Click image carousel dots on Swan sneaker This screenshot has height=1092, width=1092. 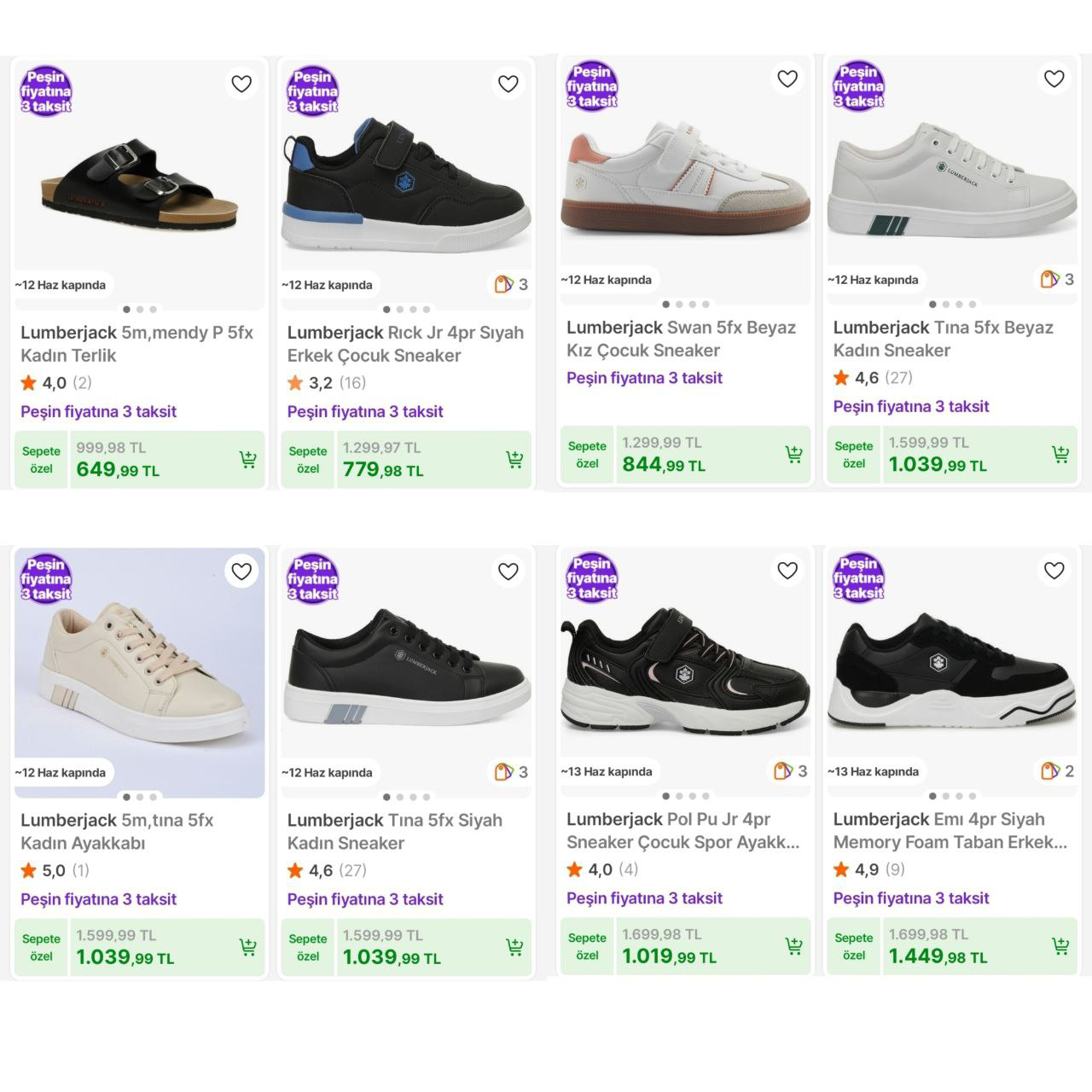[x=686, y=304]
